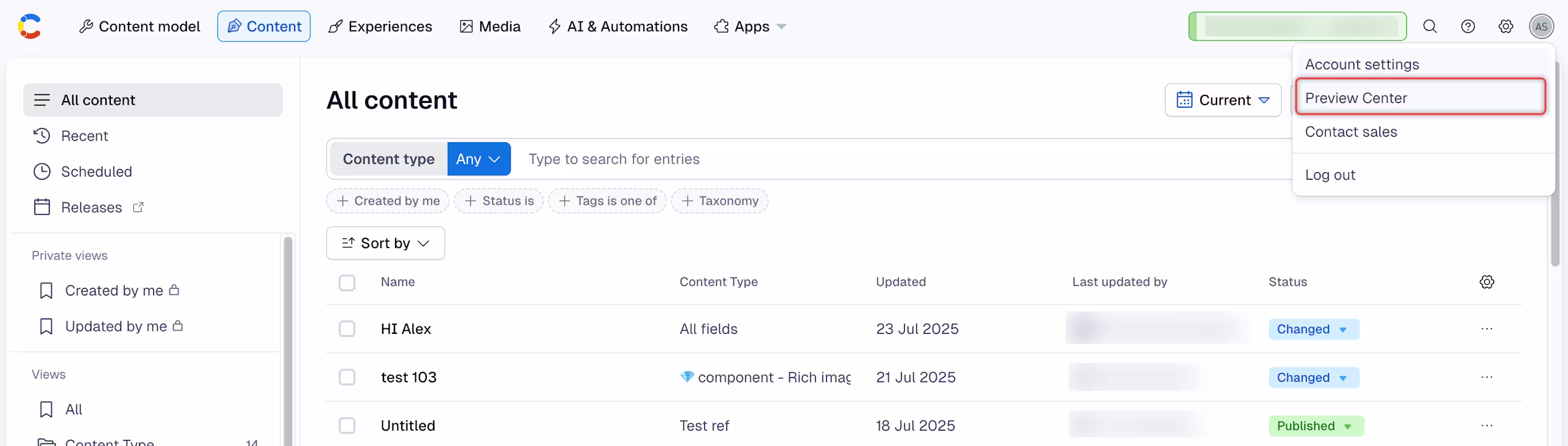Open Changed status dropdown for test 103
This screenshot has width=1568, height=446.
[1313, 377]
